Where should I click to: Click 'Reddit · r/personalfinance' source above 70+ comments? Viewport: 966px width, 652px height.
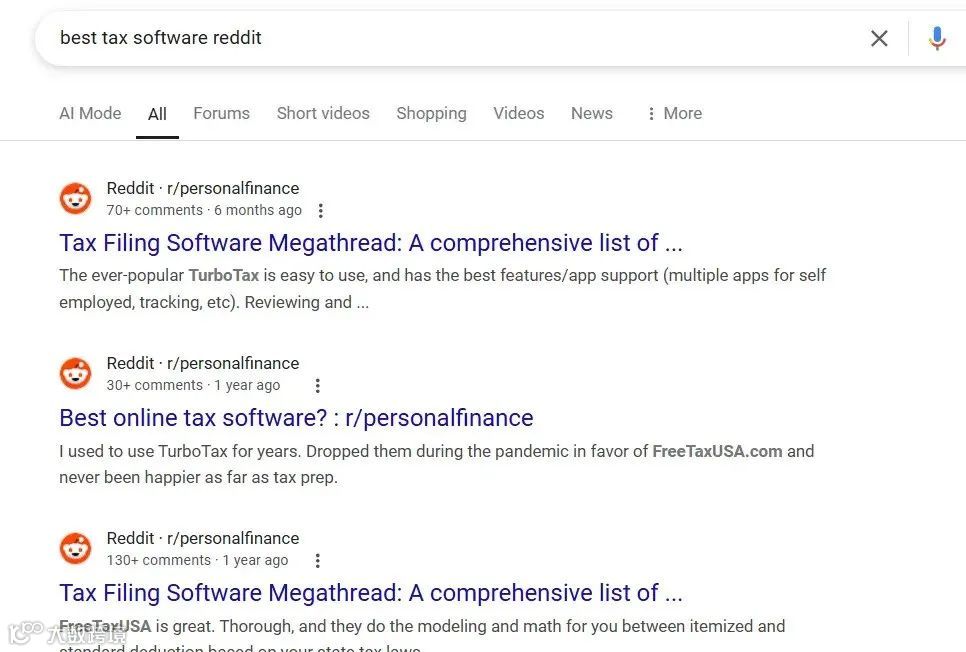203,188
